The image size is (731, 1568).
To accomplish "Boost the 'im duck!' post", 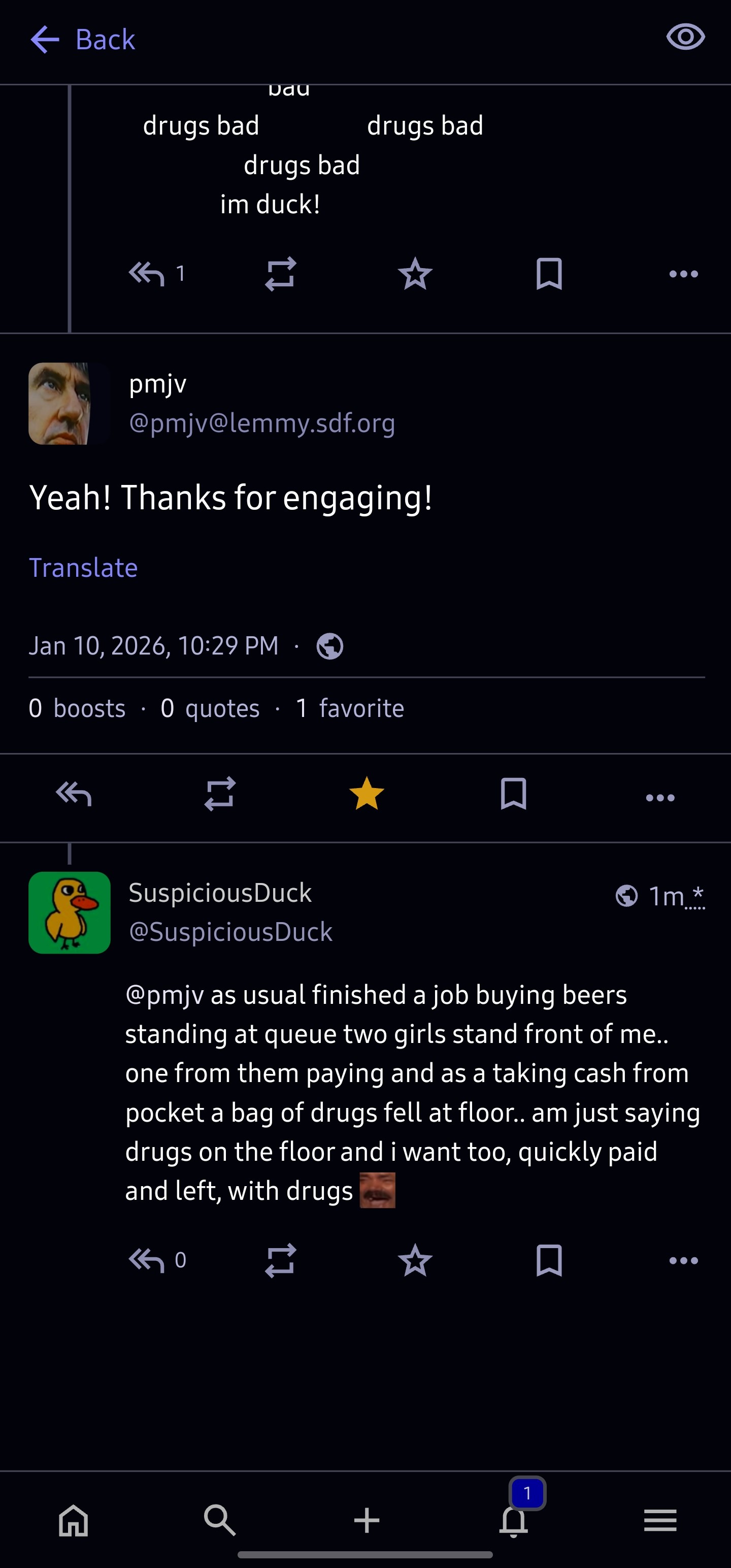I will [281, 274].
